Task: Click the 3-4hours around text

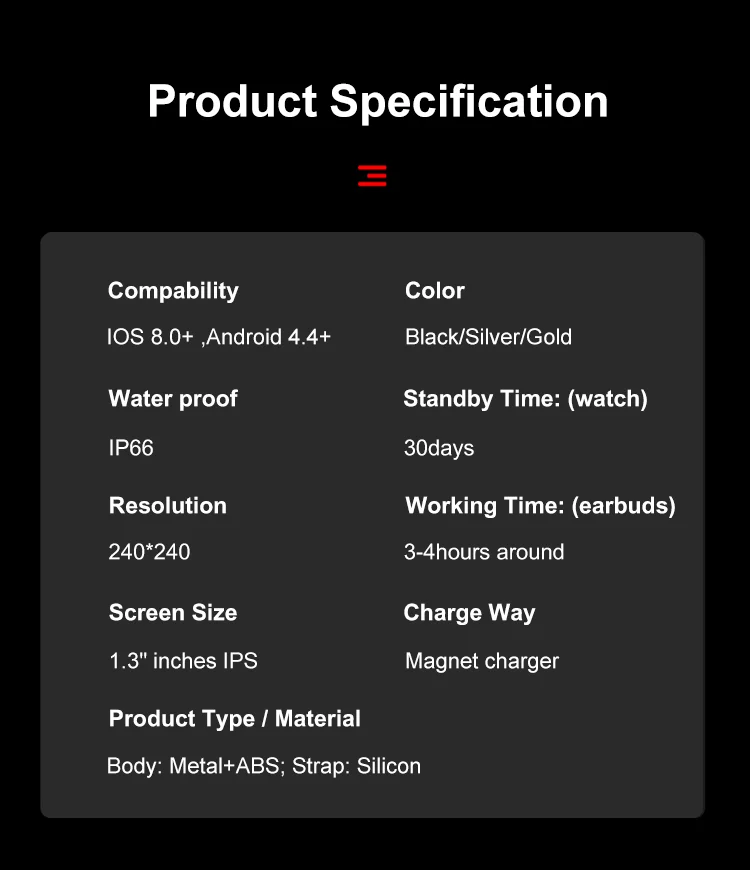Action: click(484, 552)
